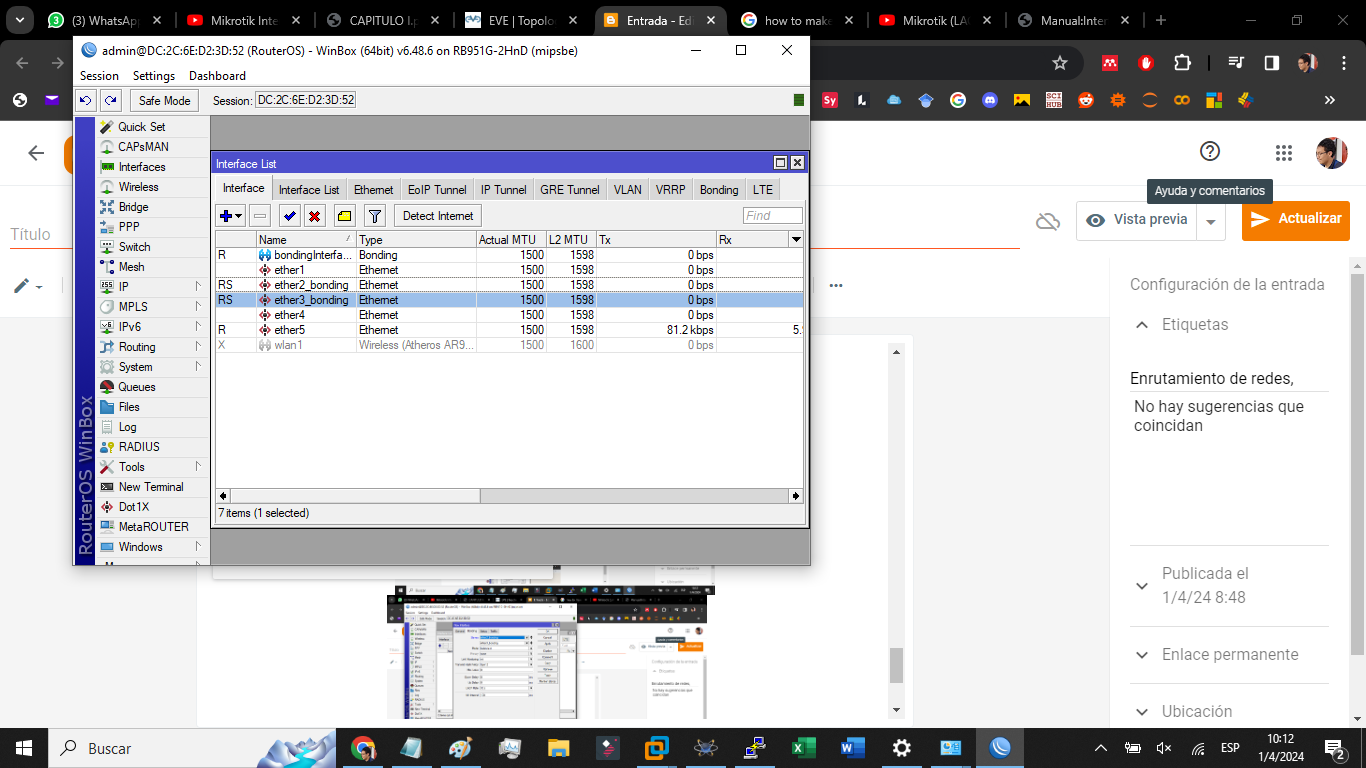The width and height of the screenshot is (1366, 768).
Task: Click Blogger help question mark icon
Action: click(1210, 151)
